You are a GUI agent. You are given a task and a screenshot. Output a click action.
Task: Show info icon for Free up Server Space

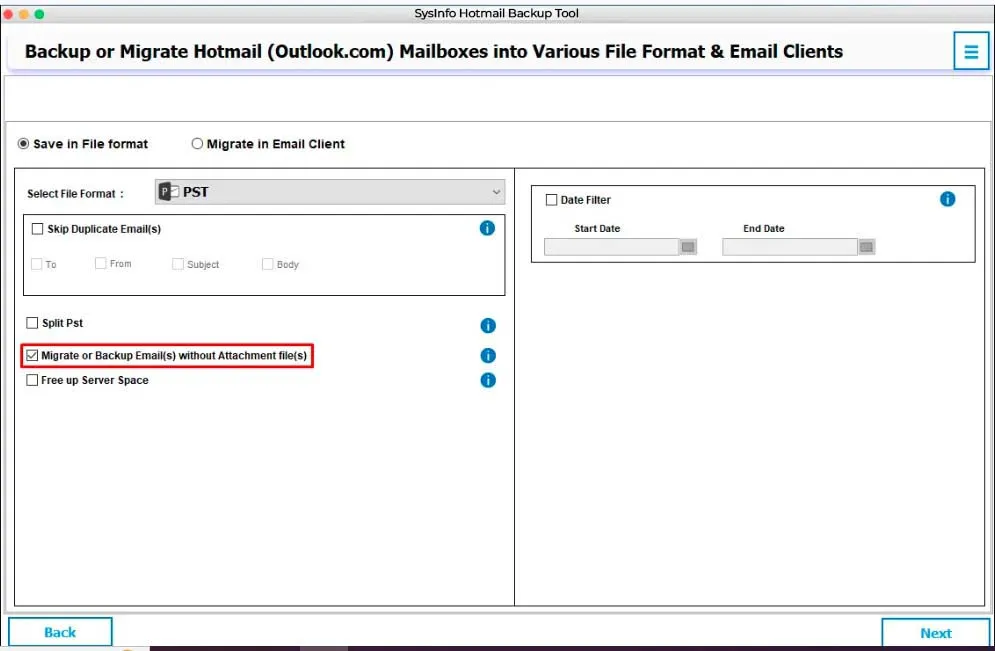click(x=487, y=380)
